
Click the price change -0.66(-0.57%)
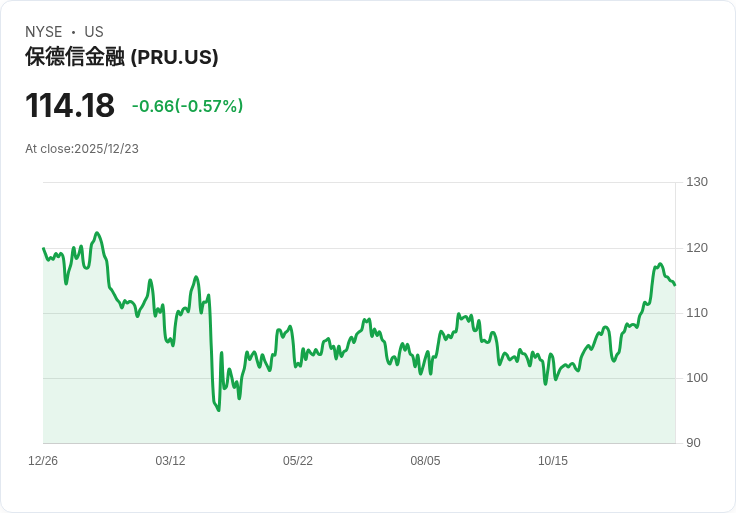[x=187, y=106]
